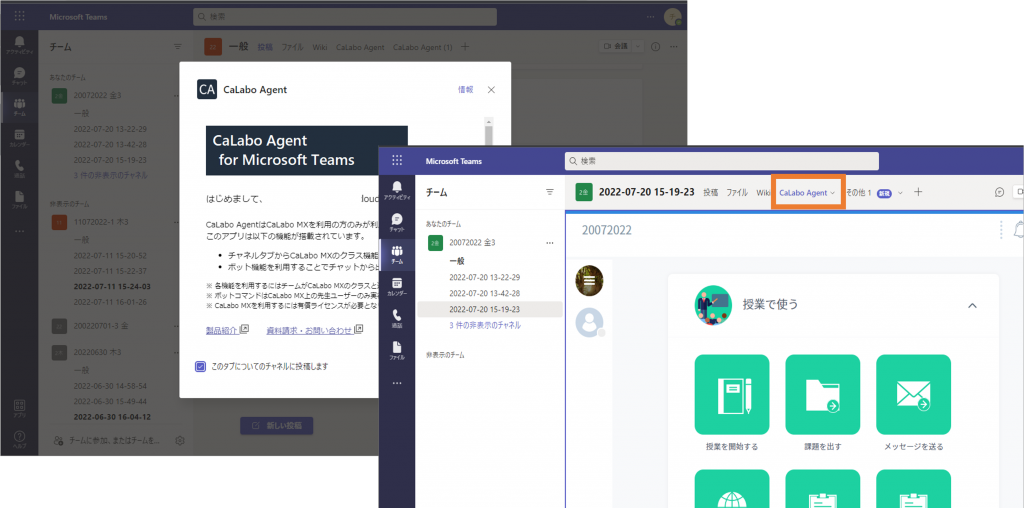Image resolution: width=1024 pixels, height=508 pixels.
Task: Select Teams icon in front window sidebar
Action: (x=397, y=254)
